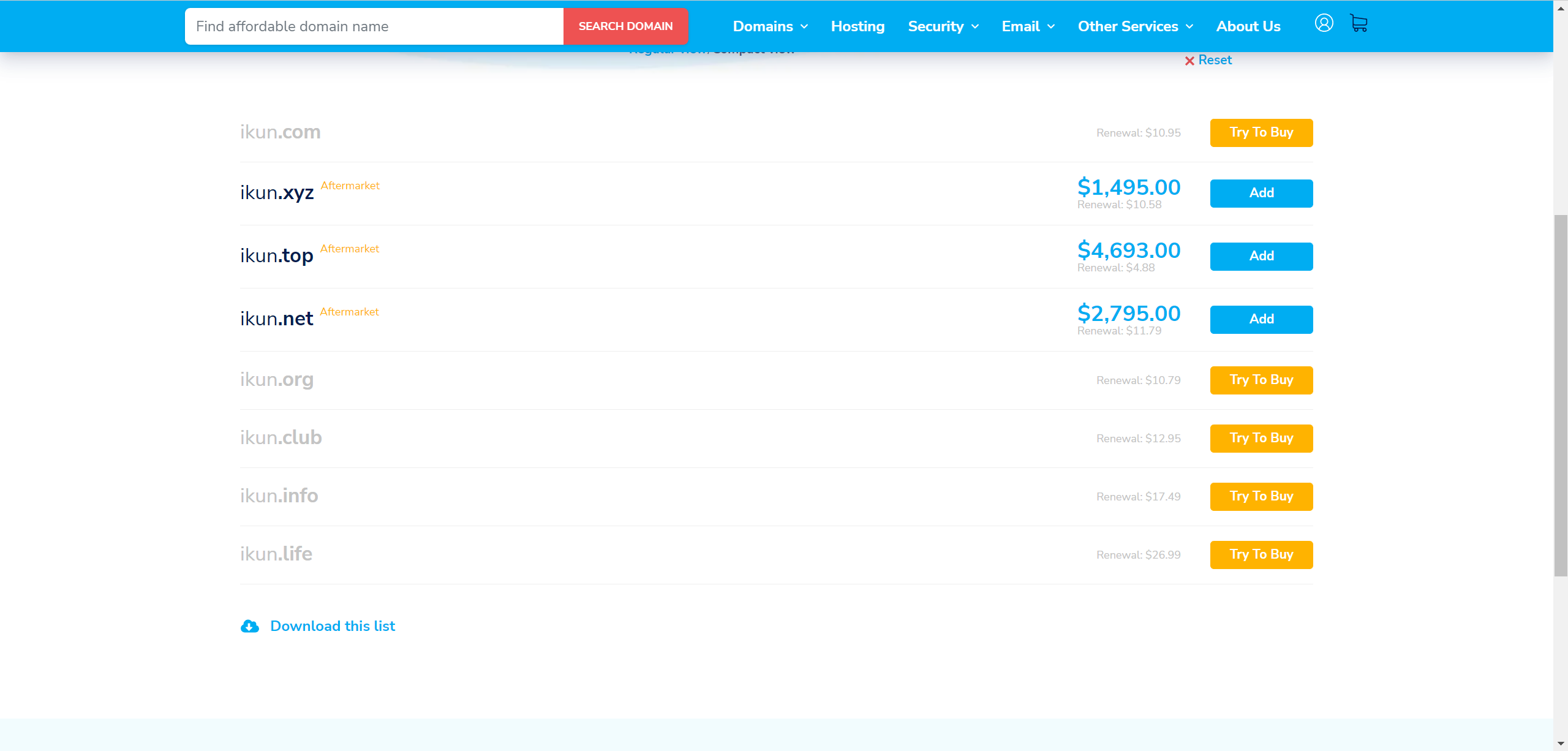Expand the Domains menu chevron

coord(804,27)
